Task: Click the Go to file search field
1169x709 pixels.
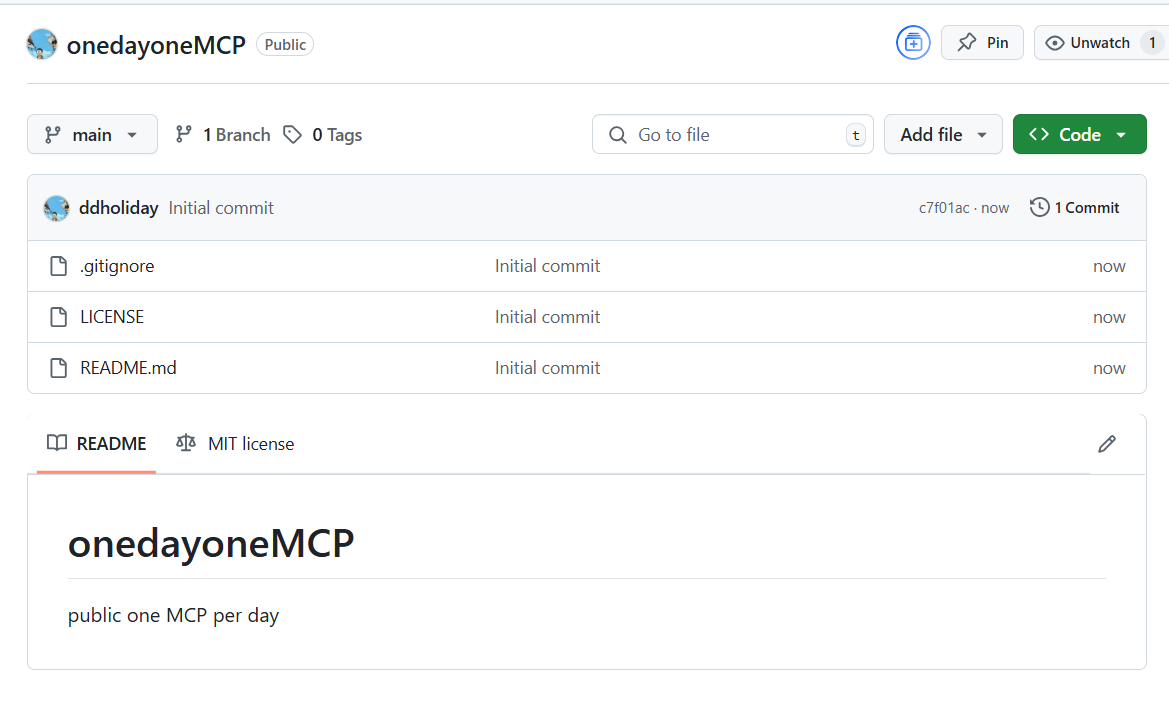Action: 732,134
